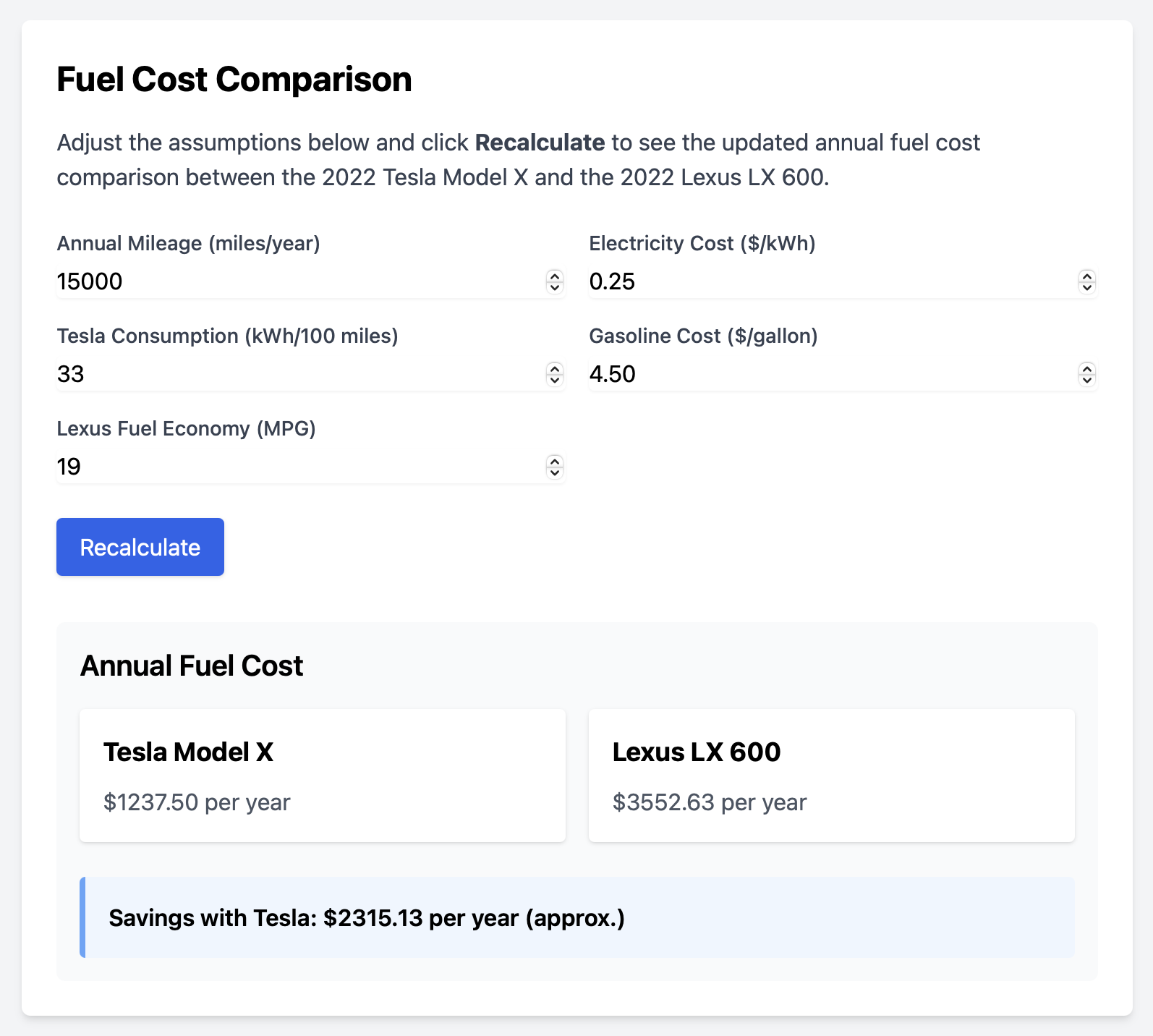Select the Lexus LX 600 result card
The height and width of the screenshot is (1036, 1153).
[831, 775]
